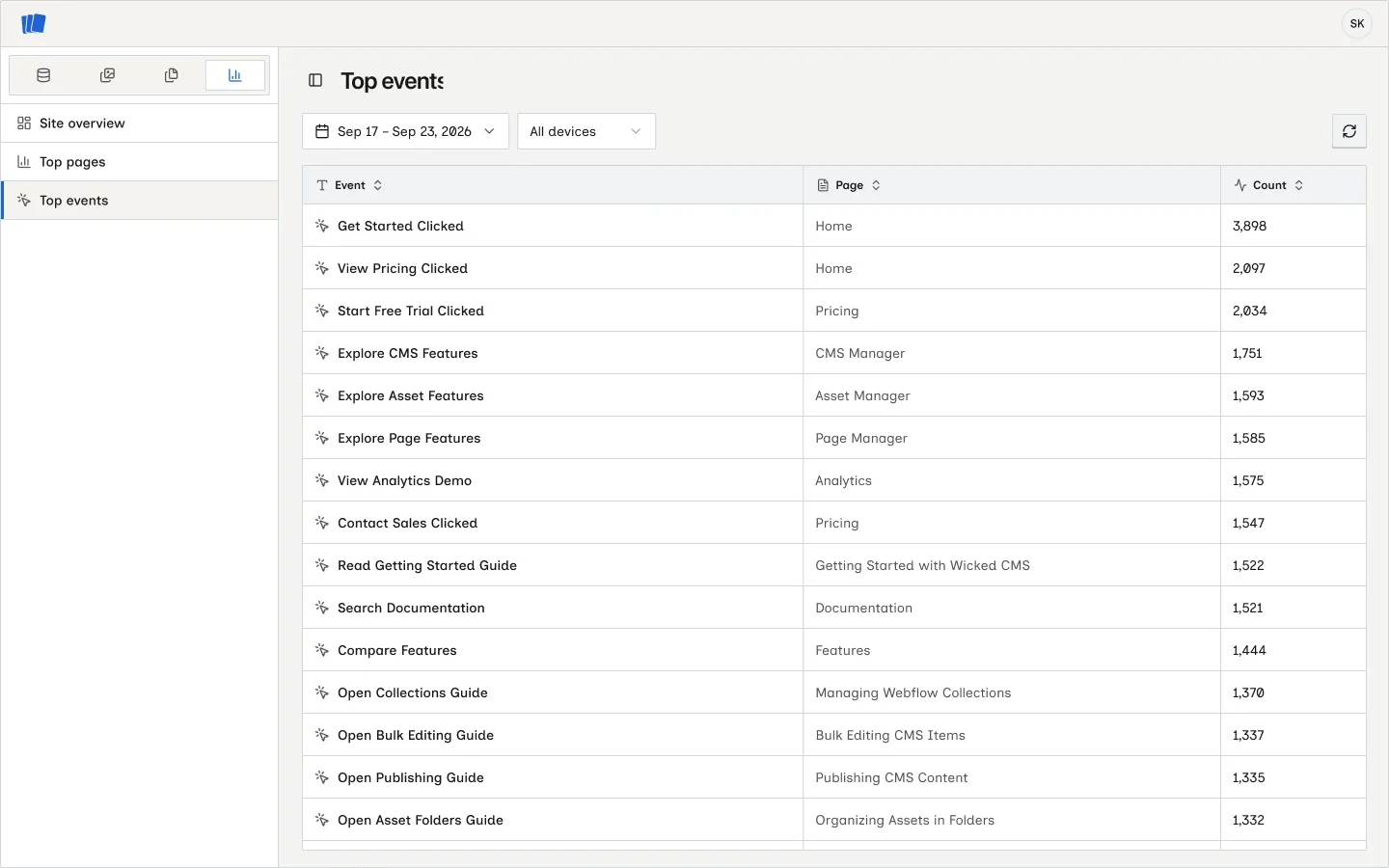Click the event icon for View Analytics Demo
The width and height of the screenshot is (1389, 868).
[322, 480]
